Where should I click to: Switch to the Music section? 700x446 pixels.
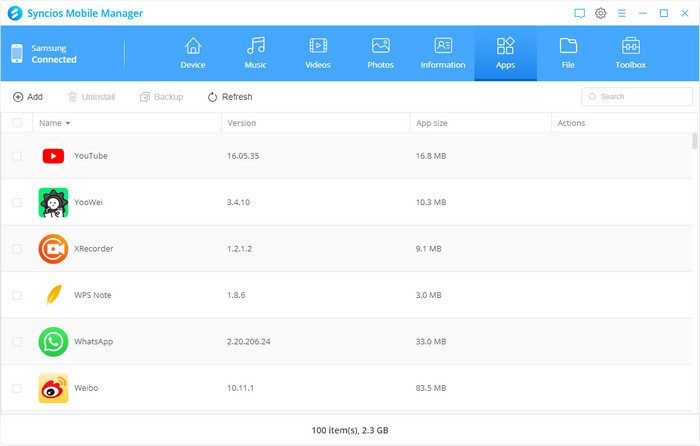point(256,47)
